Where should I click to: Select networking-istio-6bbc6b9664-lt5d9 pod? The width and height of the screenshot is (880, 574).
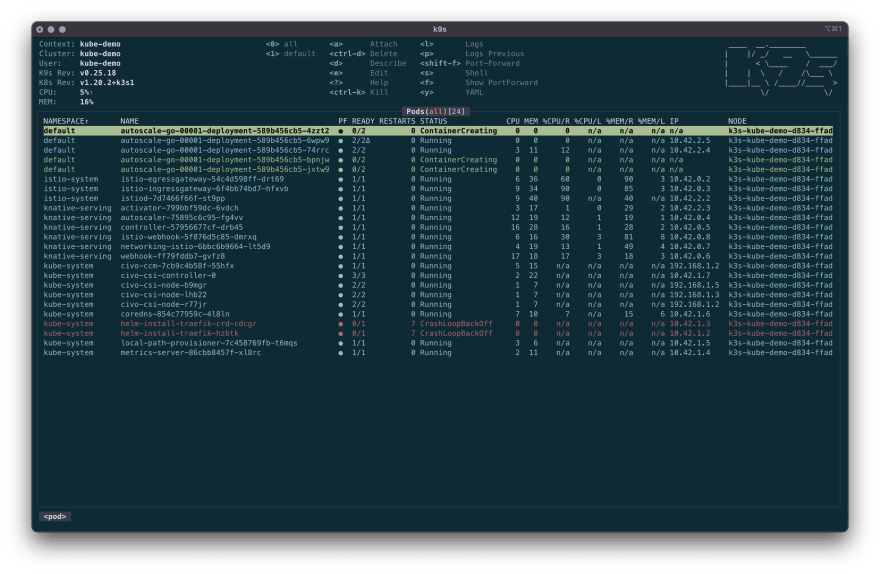438,246
